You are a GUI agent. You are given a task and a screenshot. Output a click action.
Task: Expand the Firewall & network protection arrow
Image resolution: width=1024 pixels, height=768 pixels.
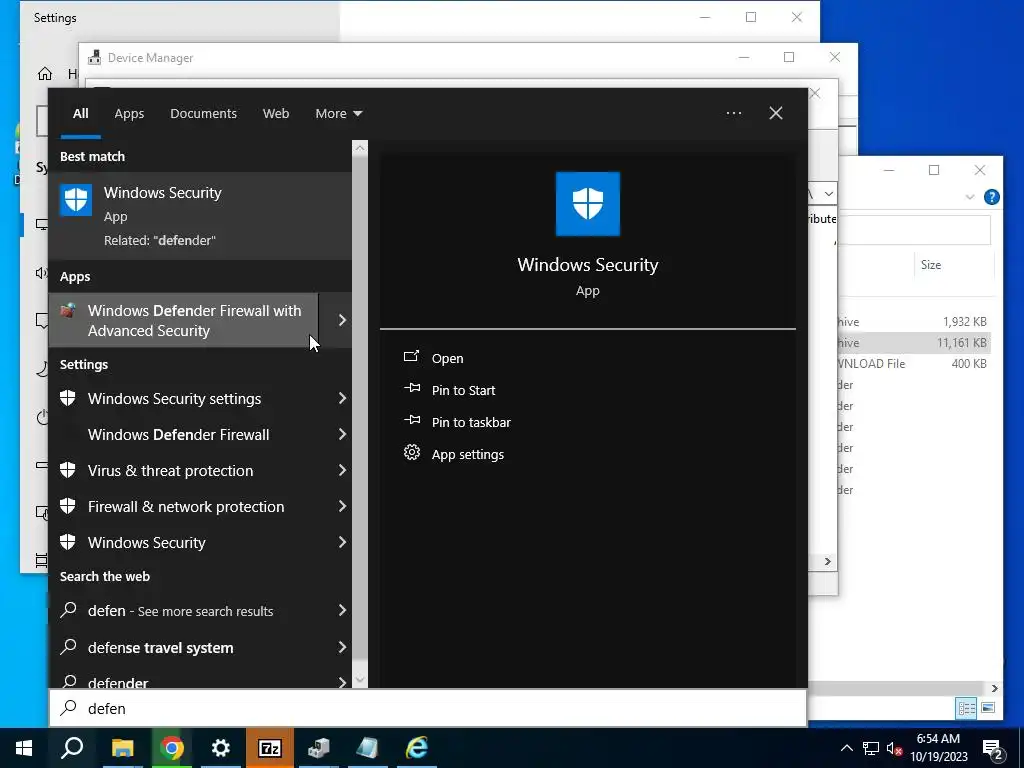tap(342, 506)
